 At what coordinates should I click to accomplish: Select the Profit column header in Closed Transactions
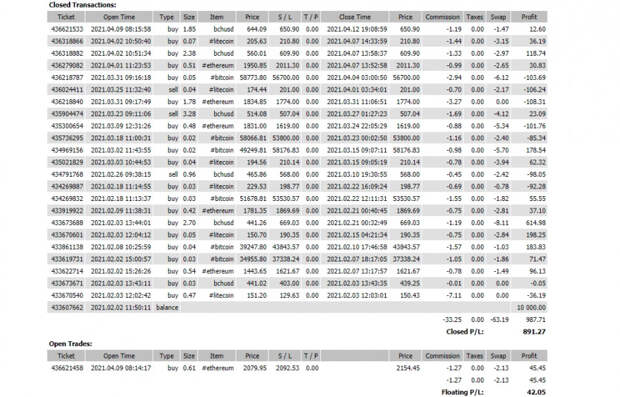pos(529,17)
